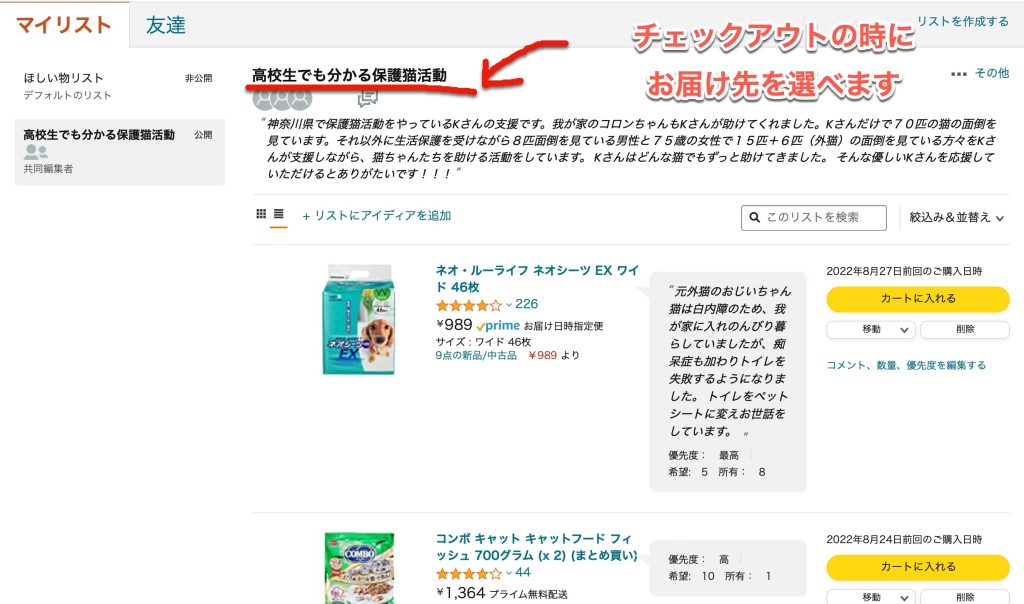The height and width of the screenshot is (604, 1024).
Task: Open 移動 dropdown for コンボ キャット item
Action: tap(871, 597)
